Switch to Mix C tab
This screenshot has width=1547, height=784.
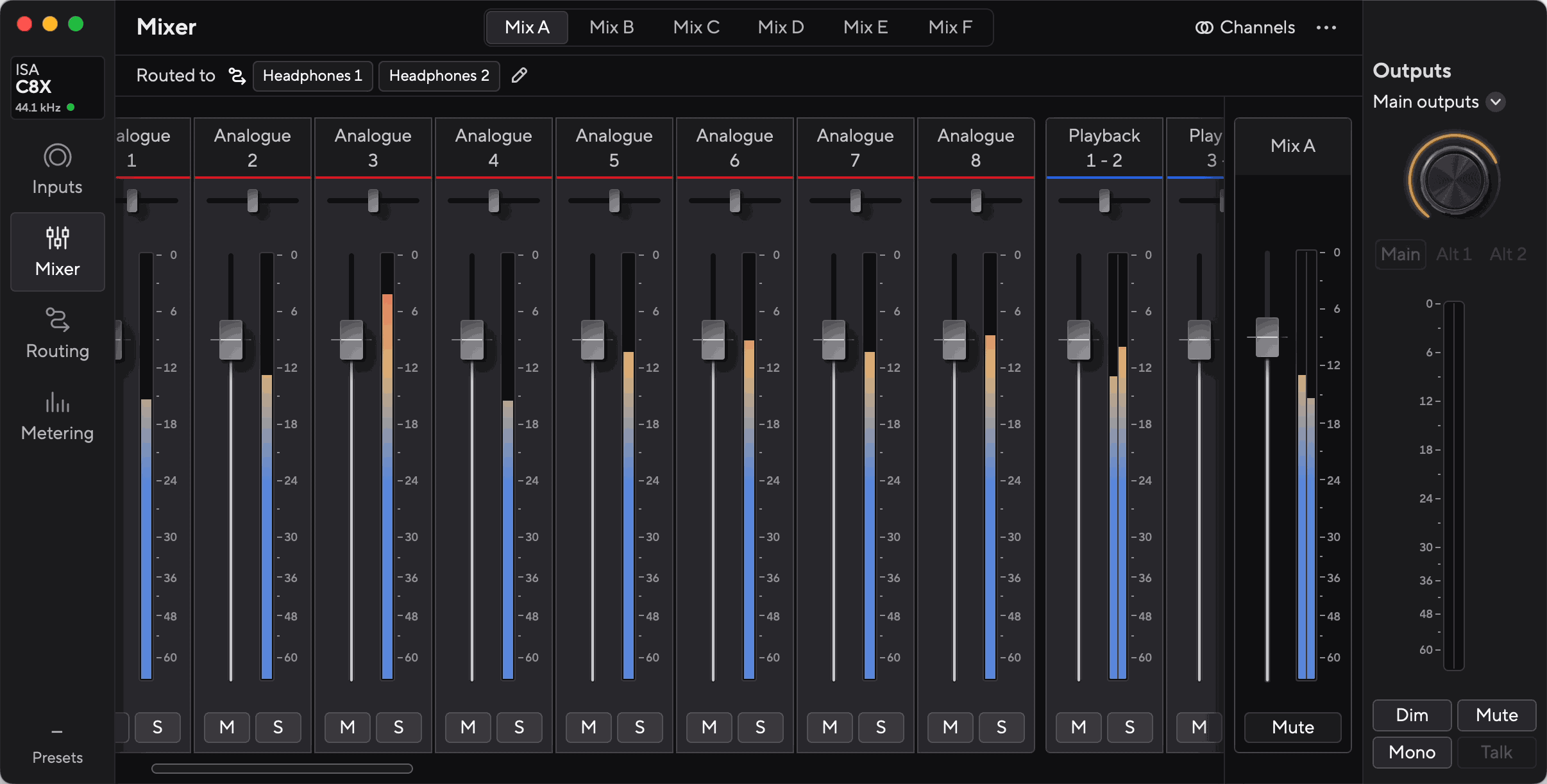point(696,28)
